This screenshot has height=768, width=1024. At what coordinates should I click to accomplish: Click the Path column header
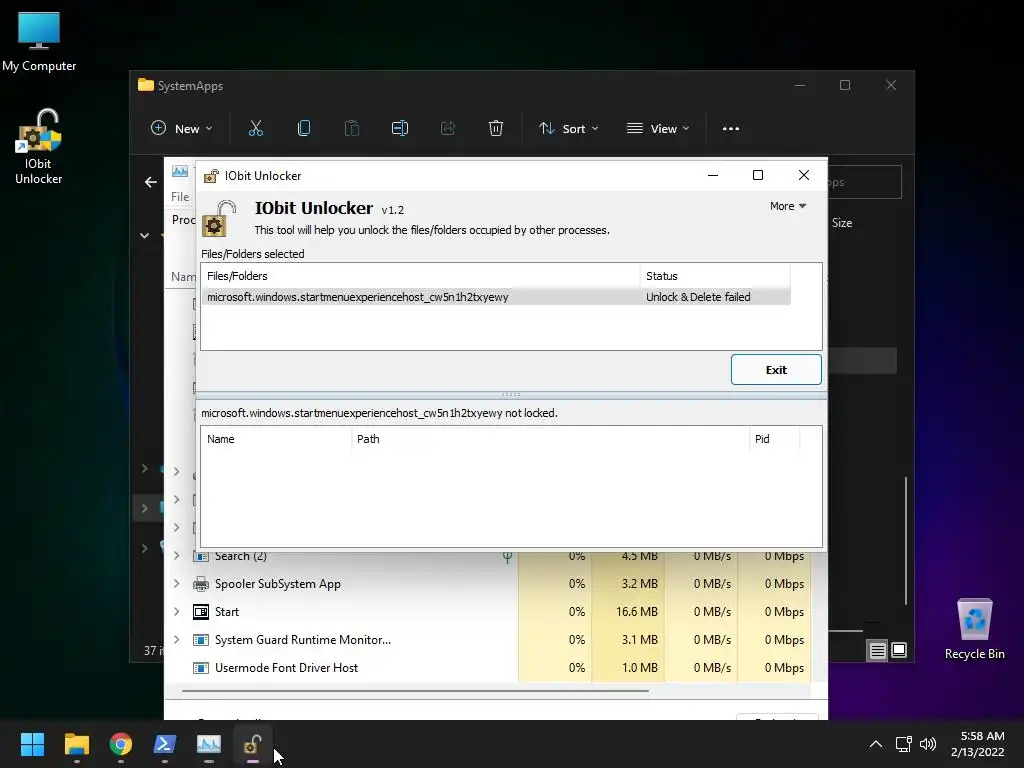(550, 440)
